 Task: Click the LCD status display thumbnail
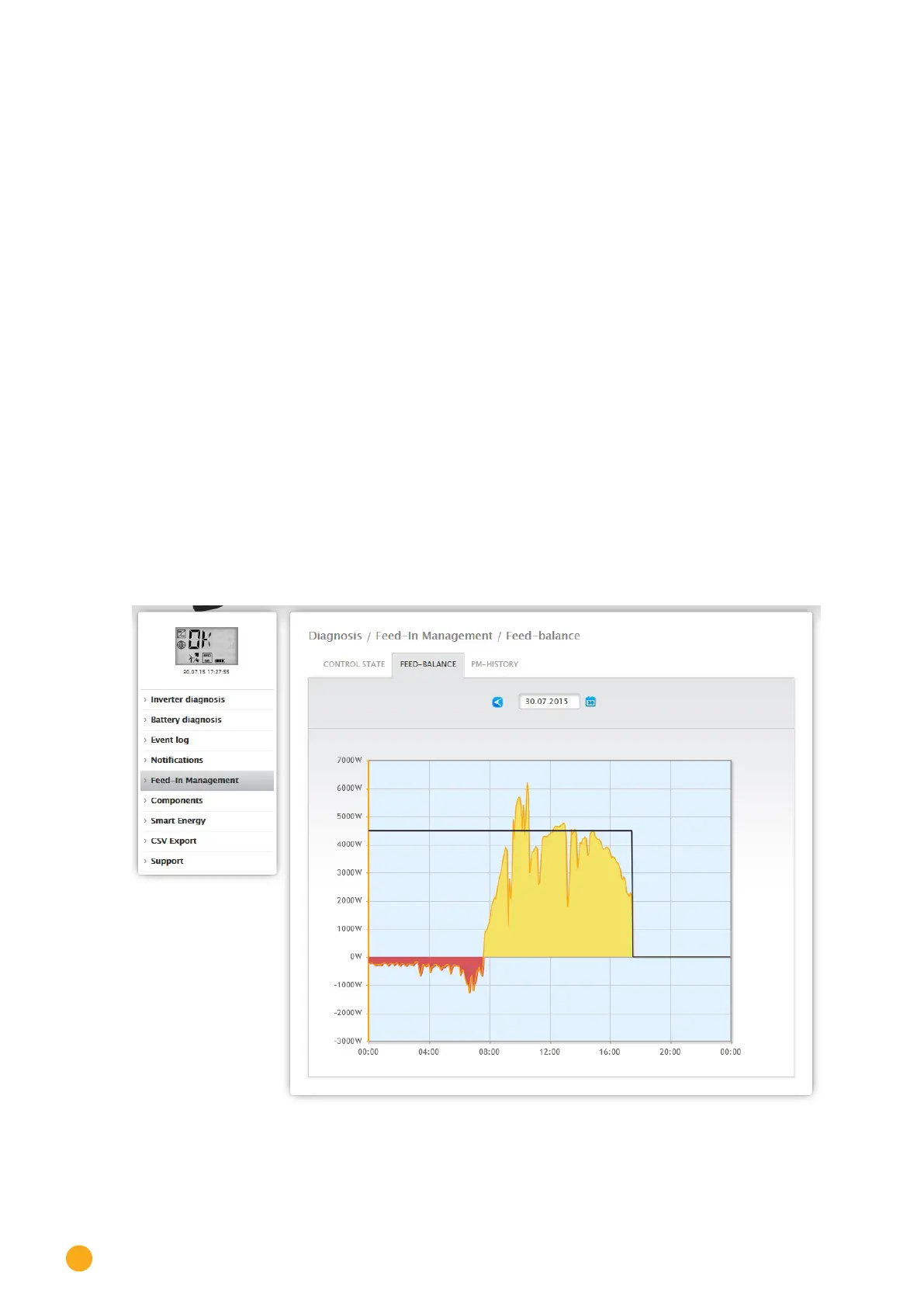206,646
